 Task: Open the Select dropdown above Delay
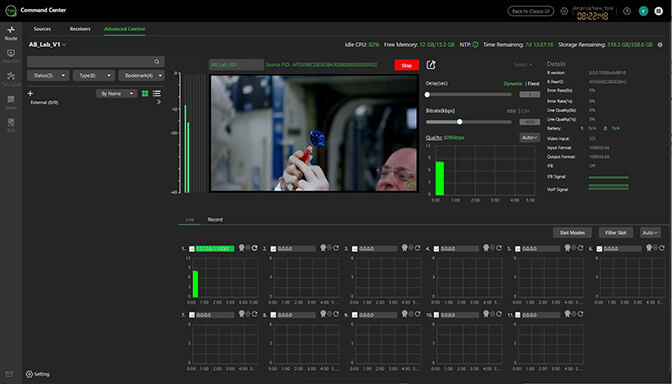coord(524,65)
